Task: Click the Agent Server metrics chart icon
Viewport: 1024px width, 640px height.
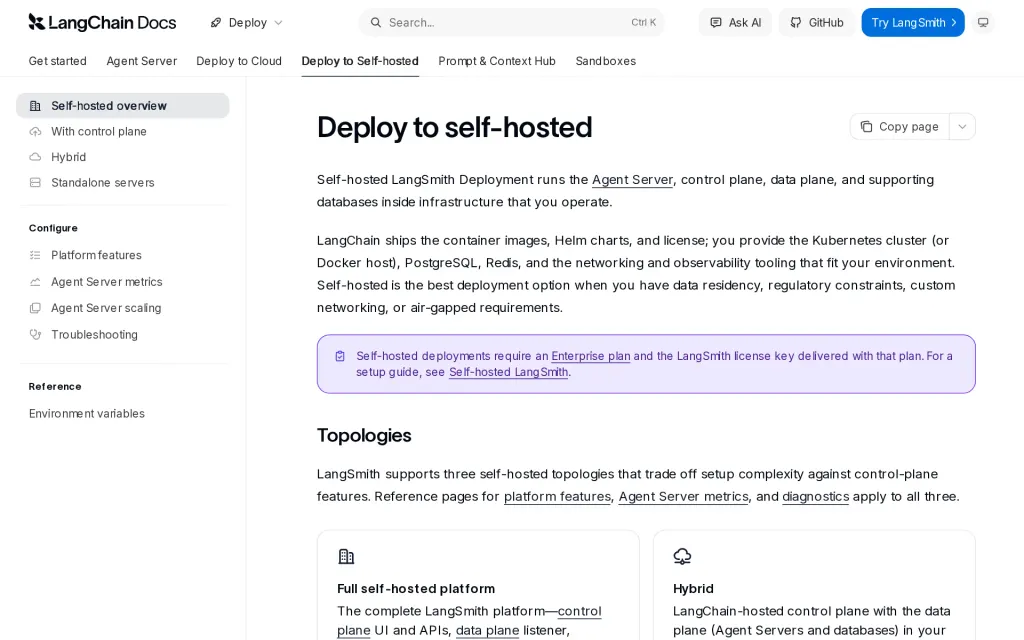Action: click(x=35, y=281)
